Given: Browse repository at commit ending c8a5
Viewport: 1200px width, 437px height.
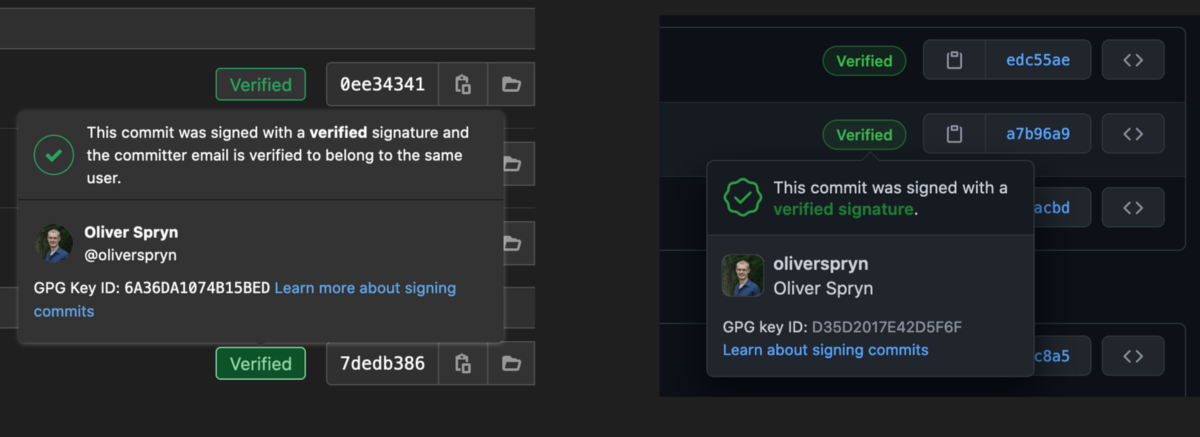Looking at the screenshot, I should click(x=1133, y=356).
